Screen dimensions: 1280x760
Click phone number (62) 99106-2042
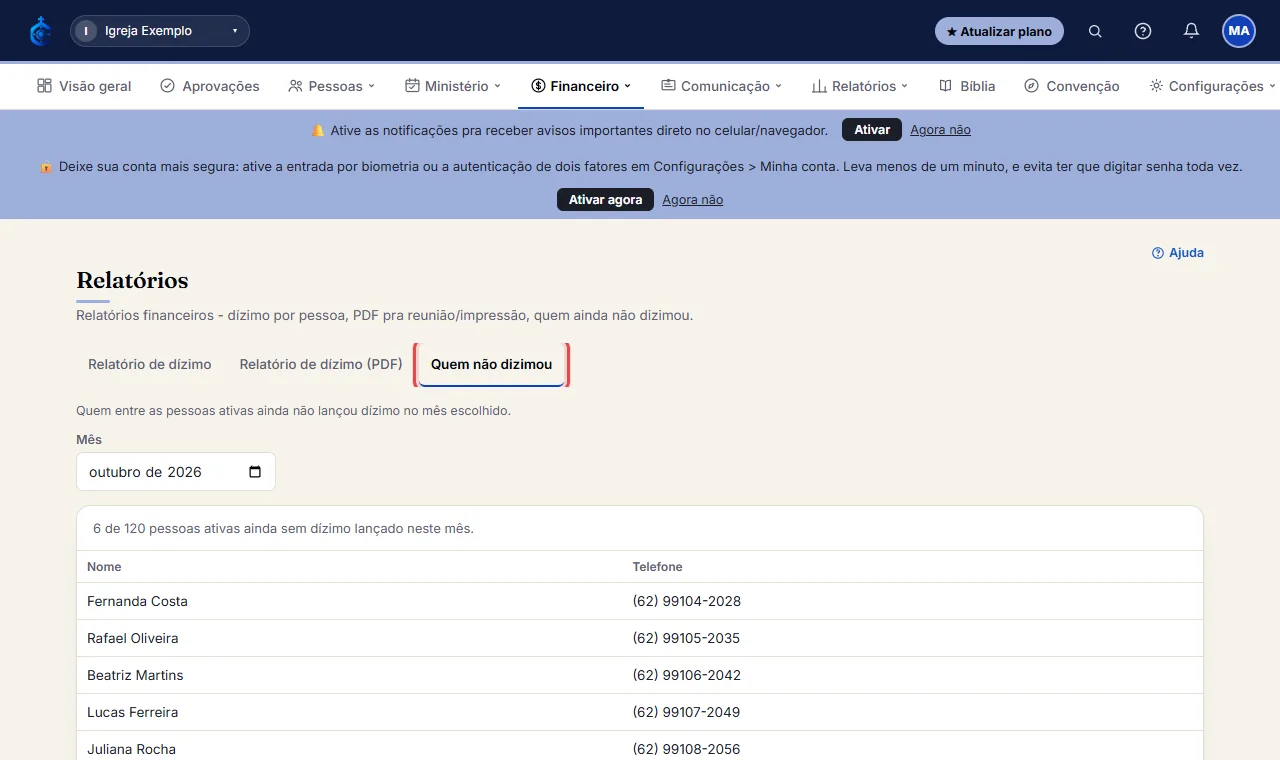(x=687, y=675)
